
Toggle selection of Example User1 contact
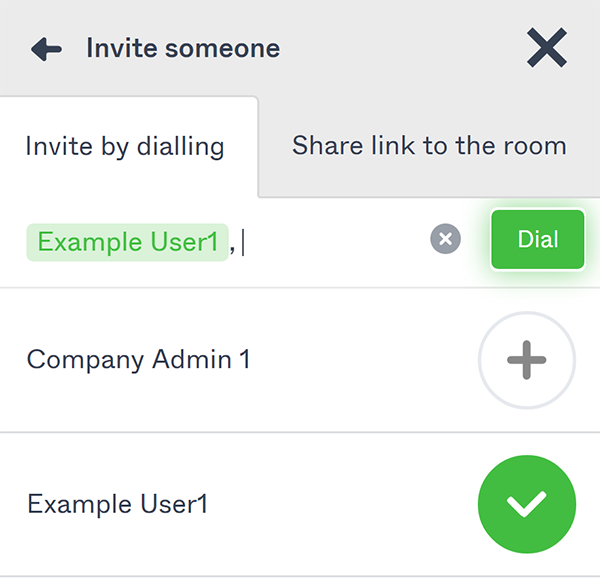coord(527,504)
